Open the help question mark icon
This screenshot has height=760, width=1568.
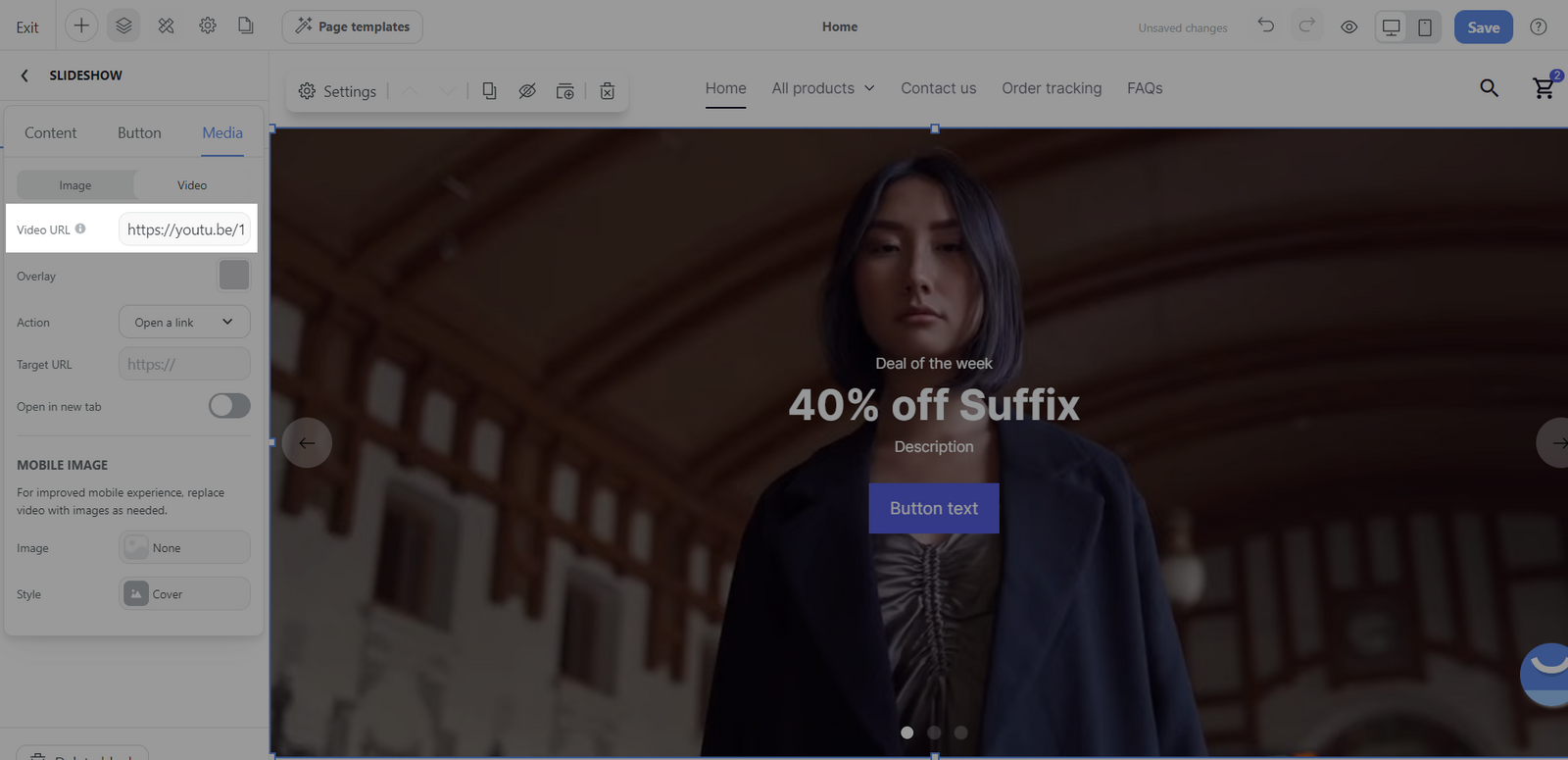tap(1539, 26)
